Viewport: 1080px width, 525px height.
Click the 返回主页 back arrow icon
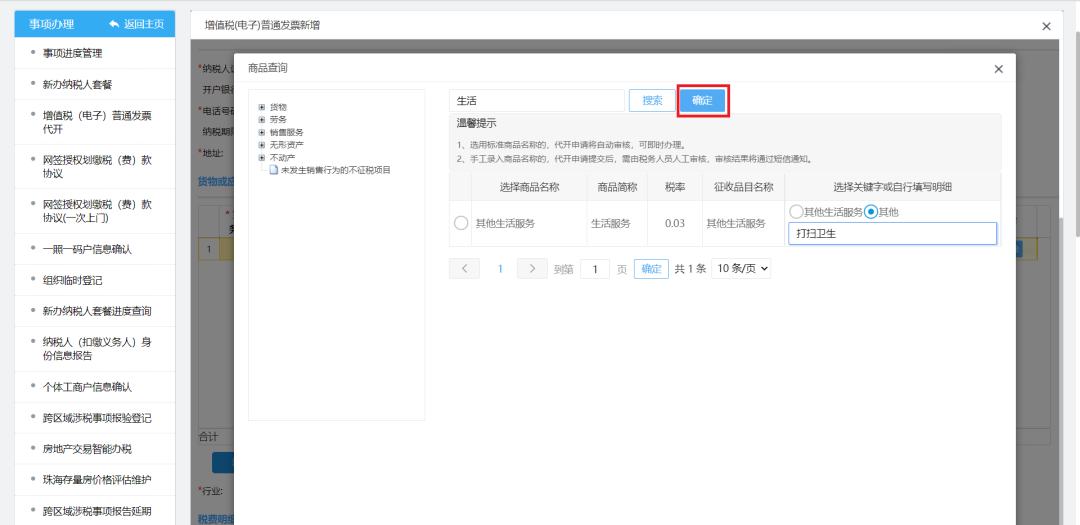point(113,24)
